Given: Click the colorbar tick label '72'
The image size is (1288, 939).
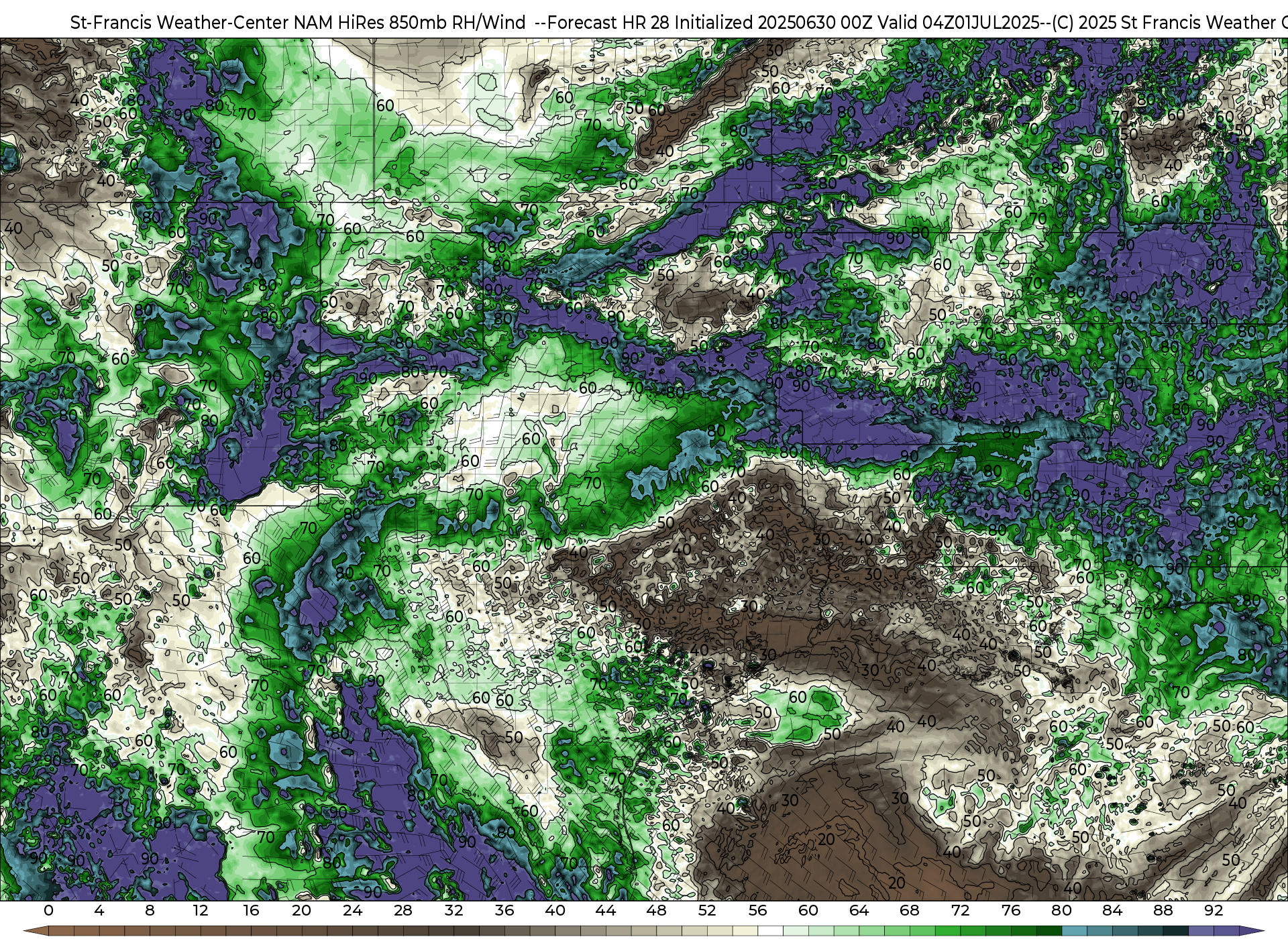Looking at the screenshot, I should (x=960, y=911).
